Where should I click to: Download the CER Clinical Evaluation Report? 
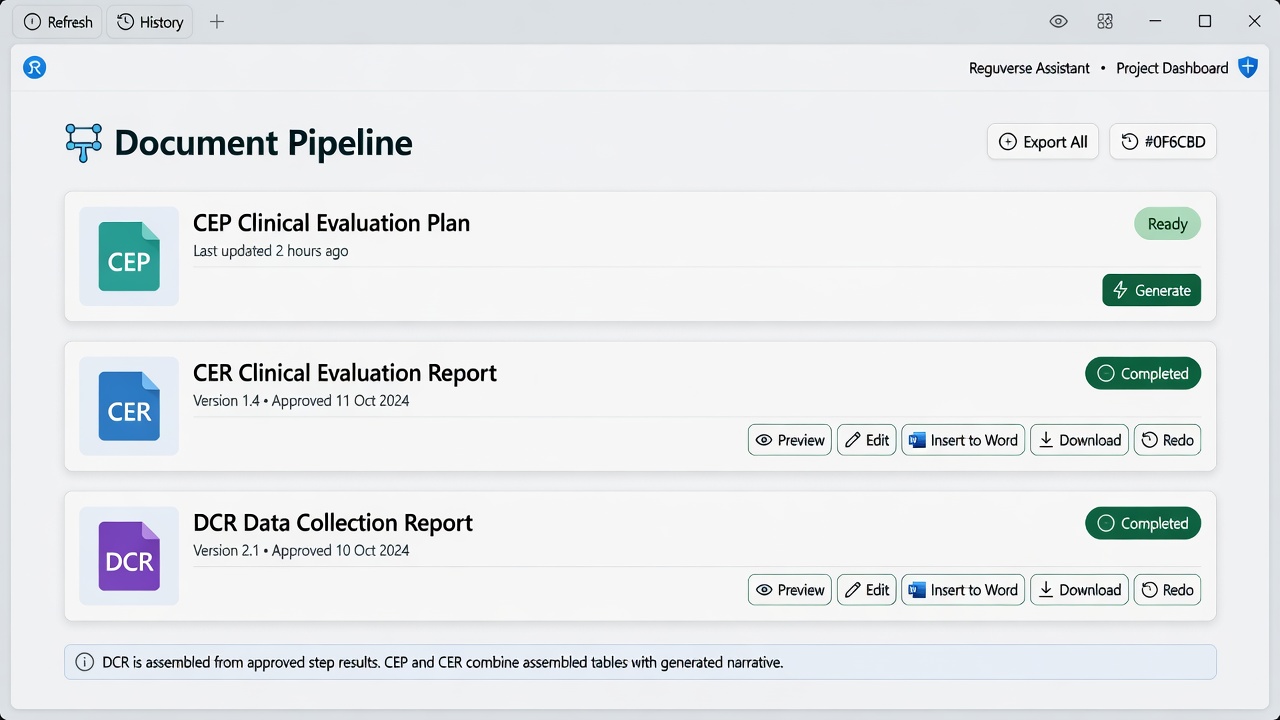pyautogui.click(x=1079, y=440)
